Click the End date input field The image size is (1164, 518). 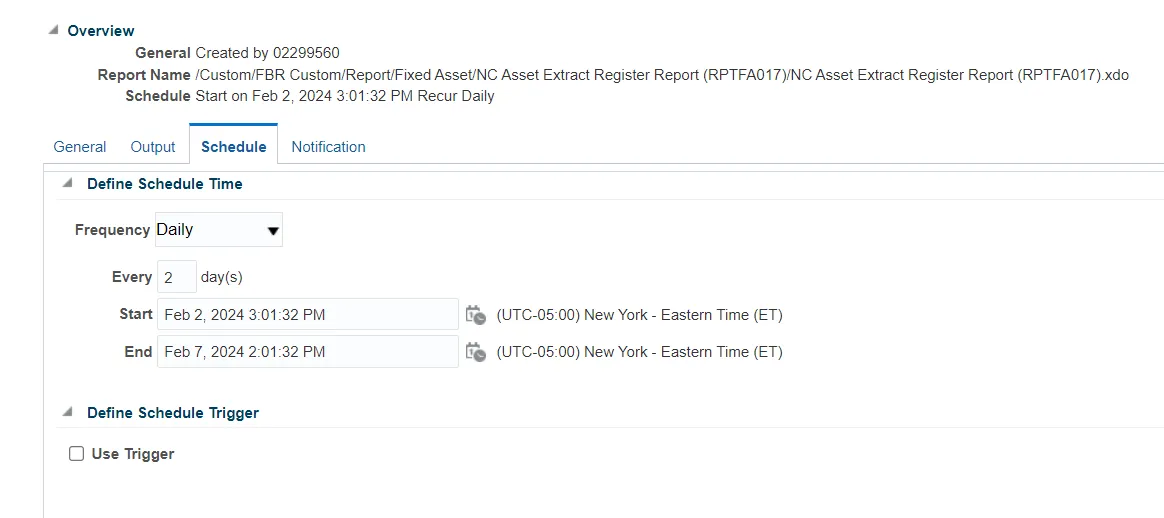[308, 352]
